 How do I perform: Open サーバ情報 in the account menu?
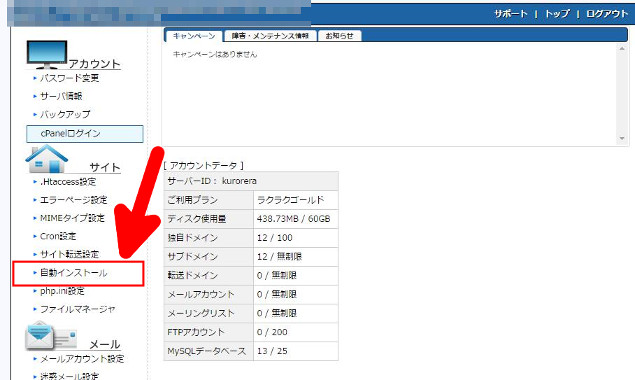click(x=61, y=96)
